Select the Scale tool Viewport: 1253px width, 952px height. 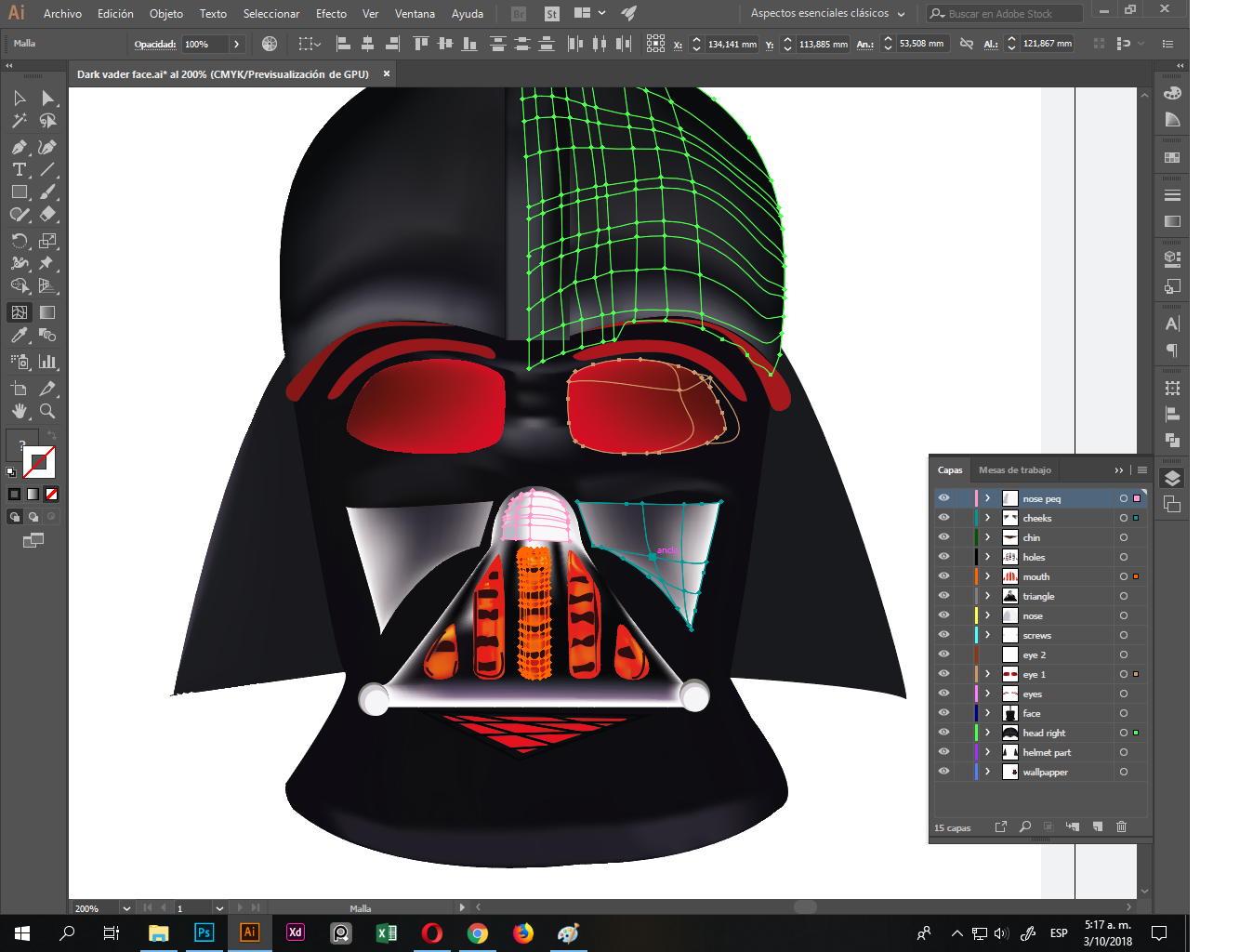pos(47,241)
